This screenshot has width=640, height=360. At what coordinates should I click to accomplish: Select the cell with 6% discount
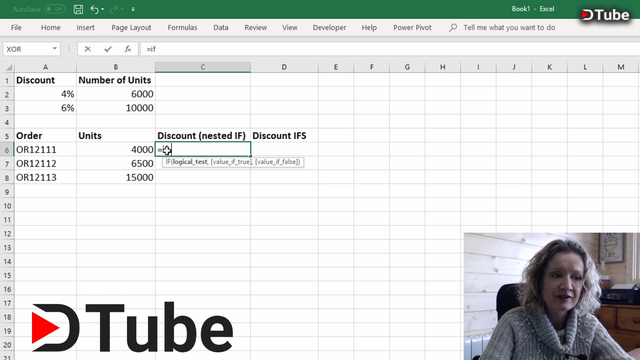(45, 108)
